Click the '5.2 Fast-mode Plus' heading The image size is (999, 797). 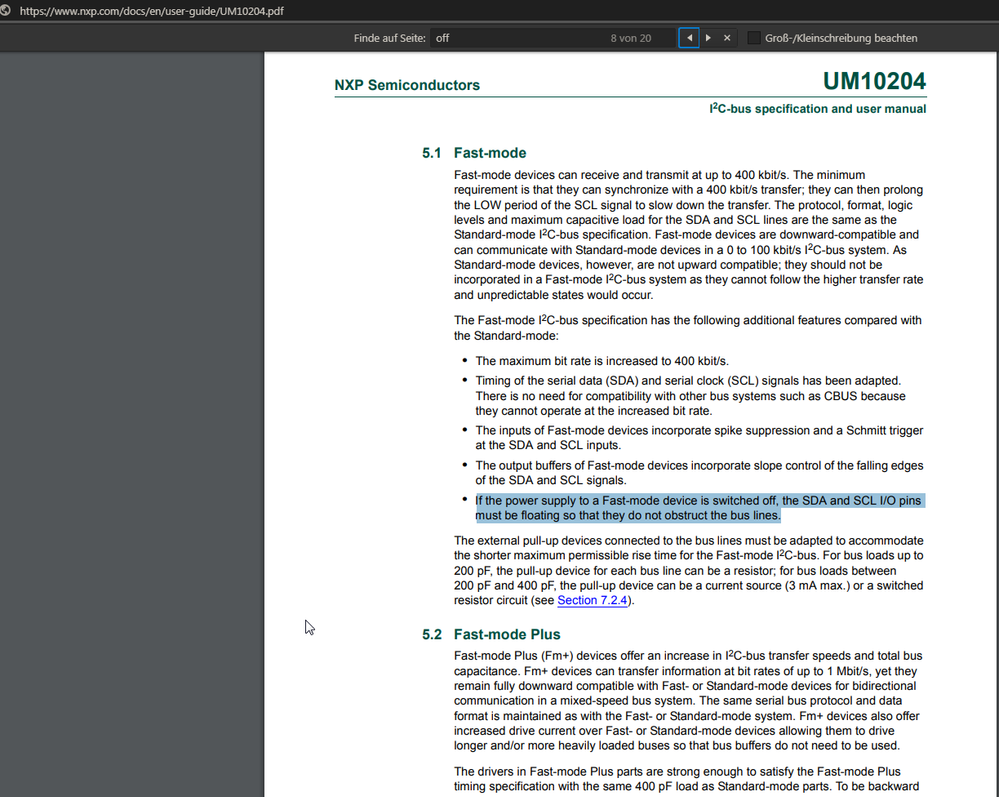coord(491,635)
